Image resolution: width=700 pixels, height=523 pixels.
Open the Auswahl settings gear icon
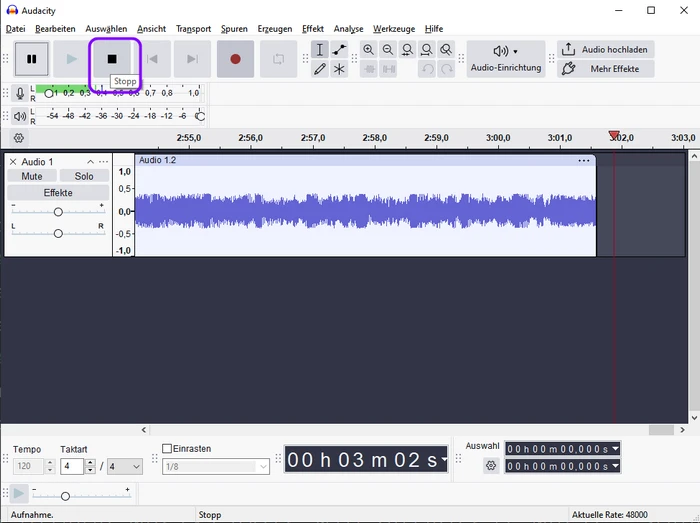pos(491,466)
